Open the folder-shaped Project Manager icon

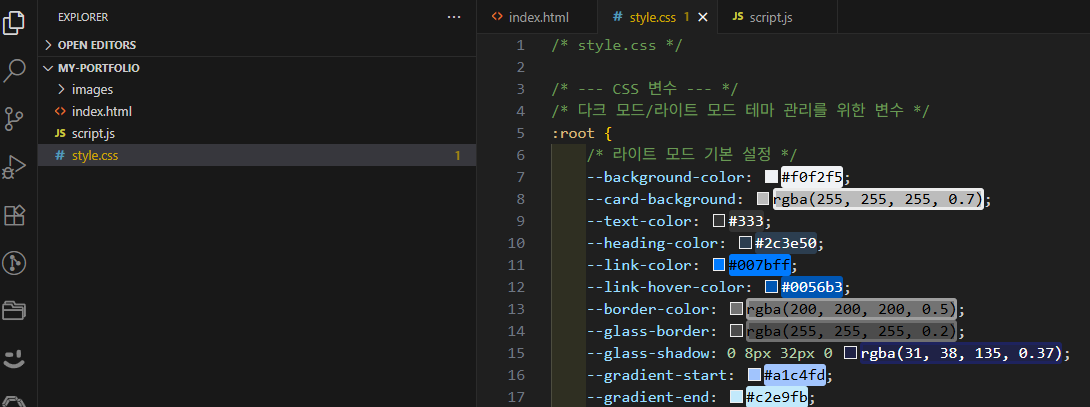click(x=14, y=310)
